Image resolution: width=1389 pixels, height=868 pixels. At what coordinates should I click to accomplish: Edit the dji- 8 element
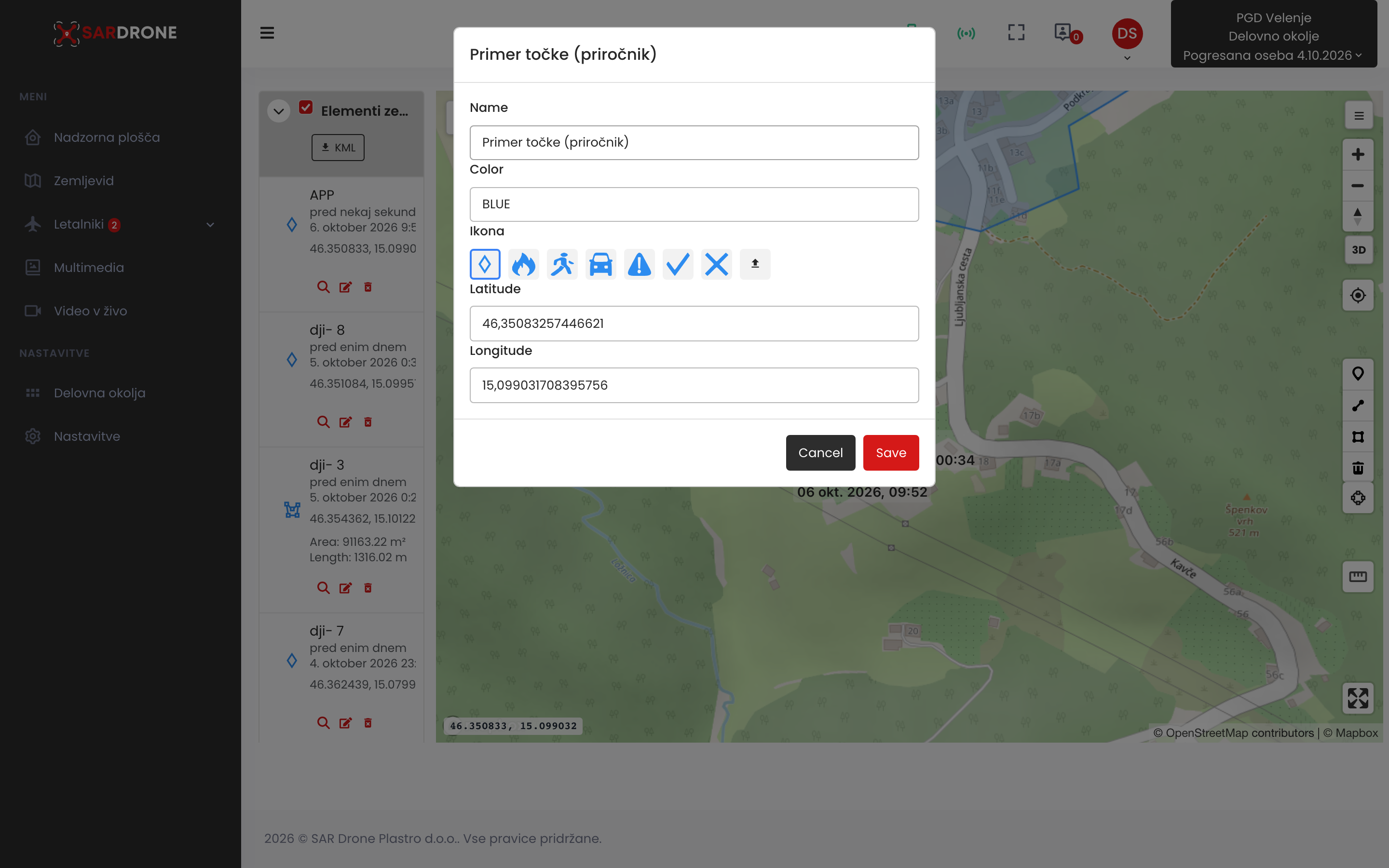[x=345, y=422]
